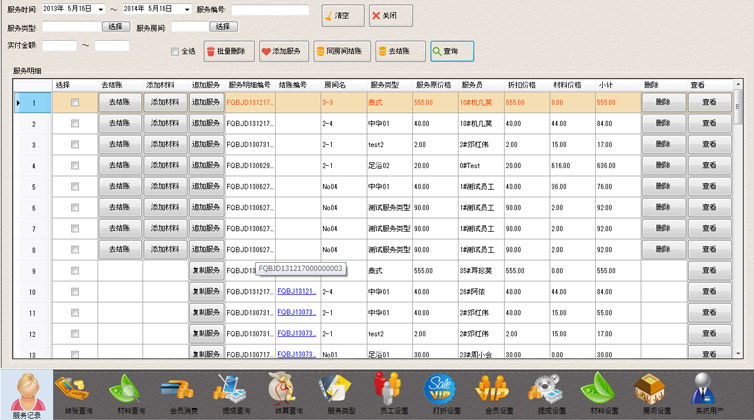This screenshot has width=754, height=420.
Task: Click the 实付金额 minimum amount field
Action: tap(60, 46)
